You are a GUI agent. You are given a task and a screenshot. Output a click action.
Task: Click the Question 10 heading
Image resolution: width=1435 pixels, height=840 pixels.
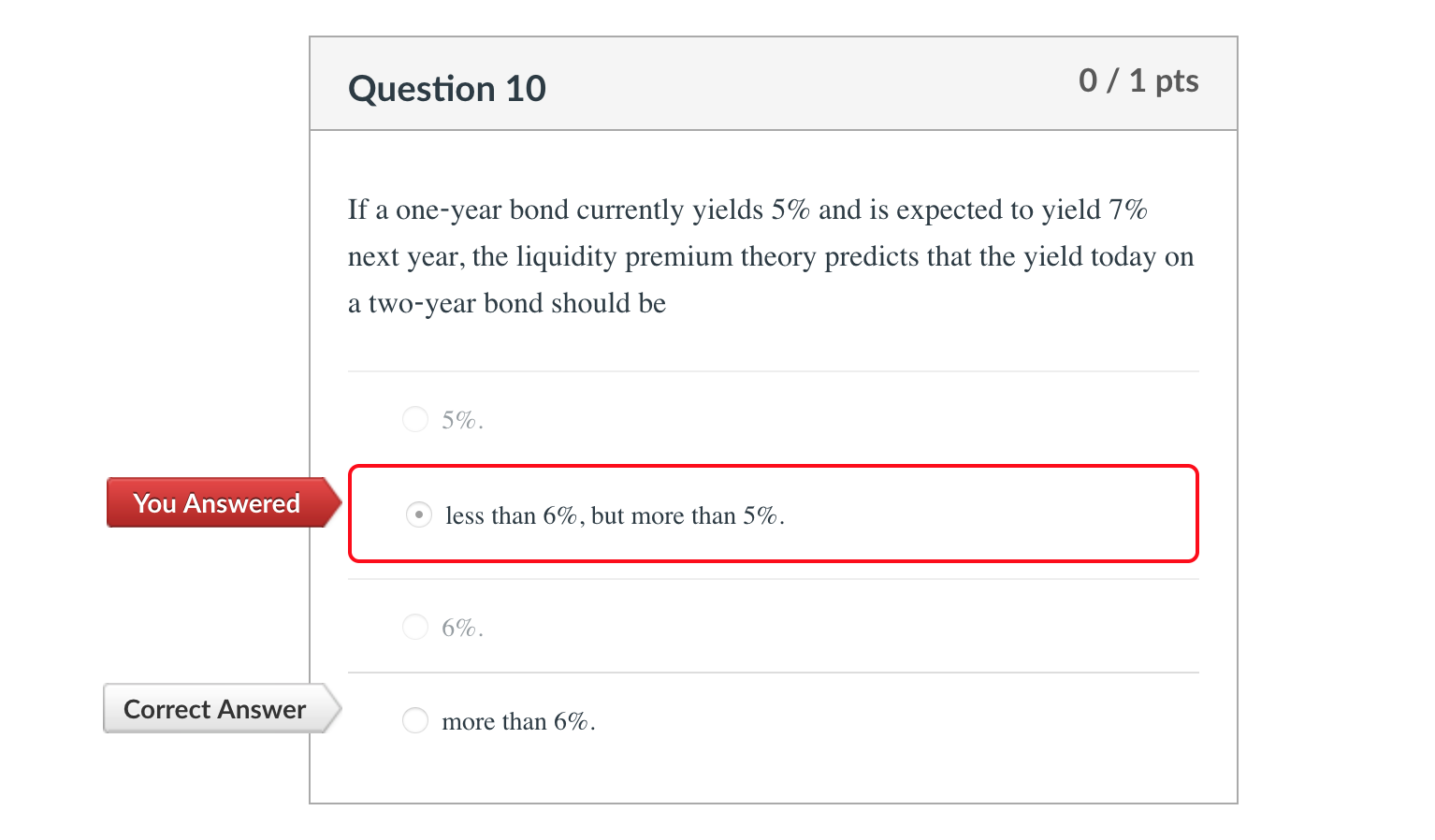tap(447, 88)
